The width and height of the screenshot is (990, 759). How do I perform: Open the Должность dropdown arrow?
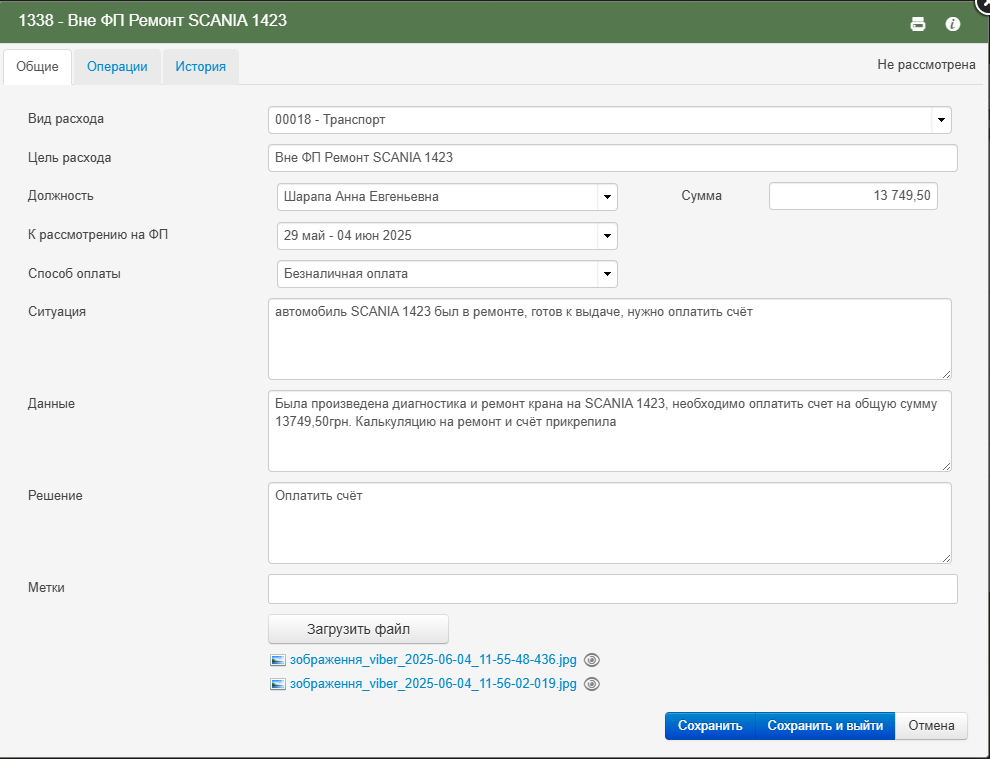607,197
